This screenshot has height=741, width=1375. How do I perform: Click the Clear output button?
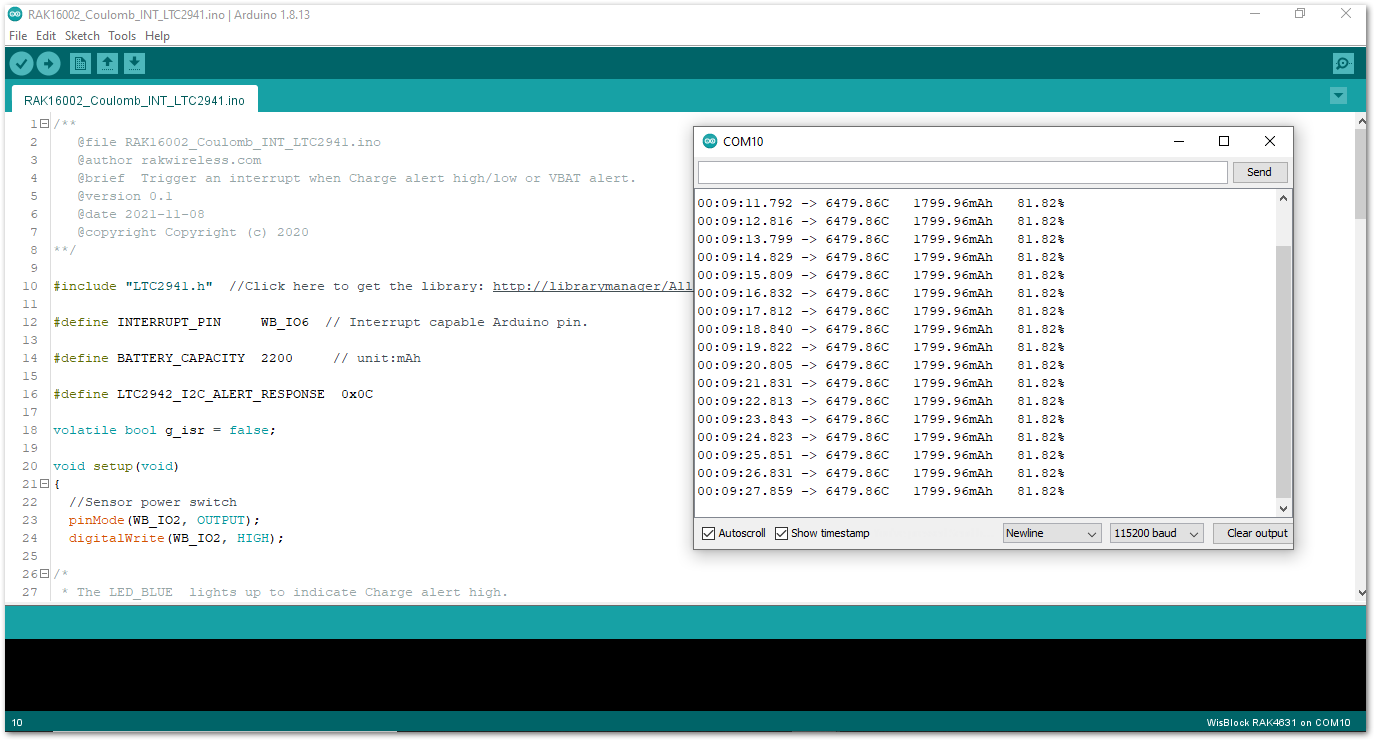(1256, 533)
